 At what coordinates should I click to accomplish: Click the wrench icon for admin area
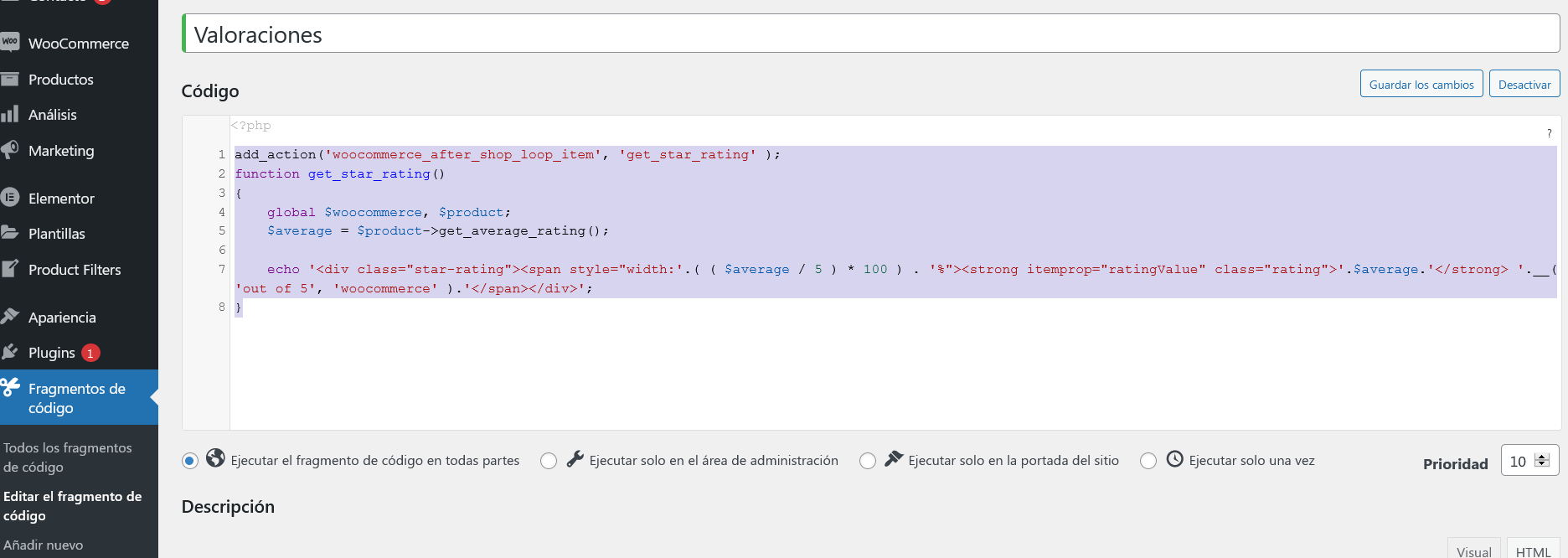(x=575, y=458)
